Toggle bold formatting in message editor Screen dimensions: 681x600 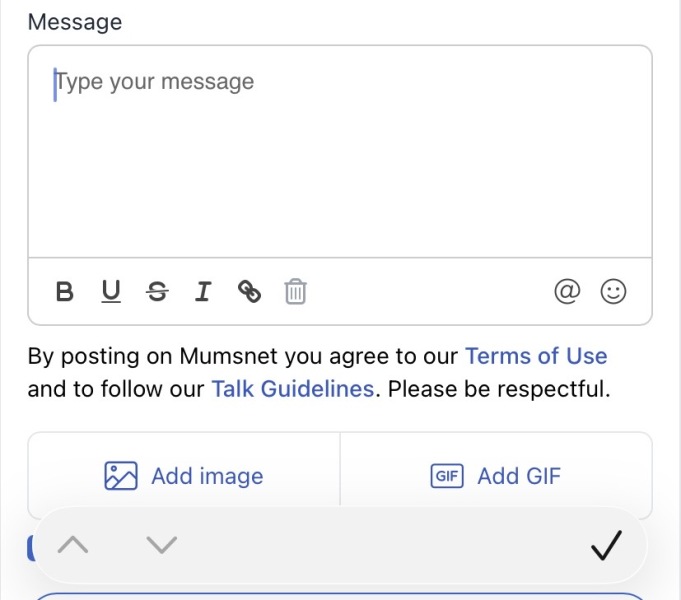pos(65,292)
